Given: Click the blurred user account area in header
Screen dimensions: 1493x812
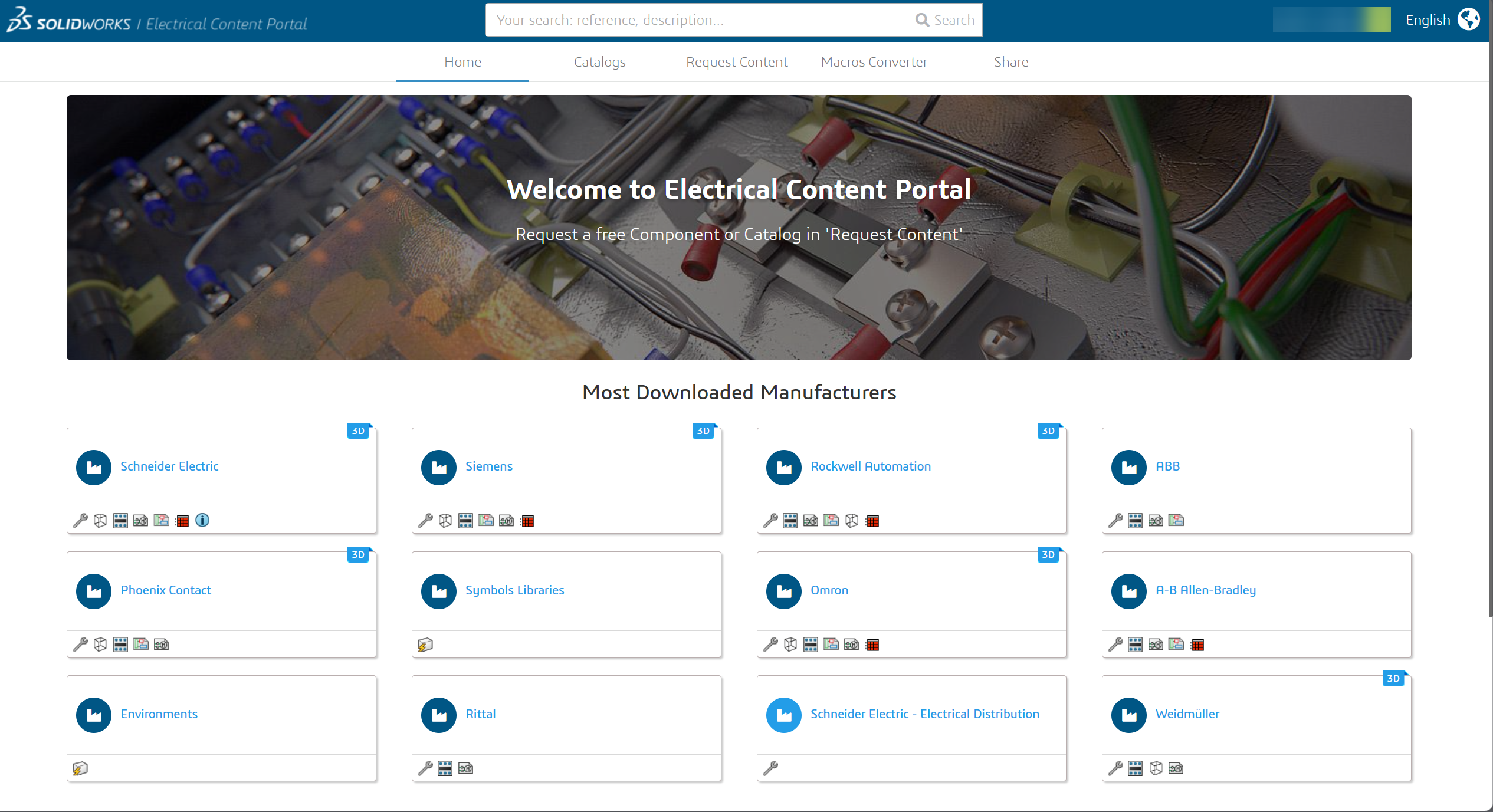Looking at the screenshot, I should [x=1331, y=19].
